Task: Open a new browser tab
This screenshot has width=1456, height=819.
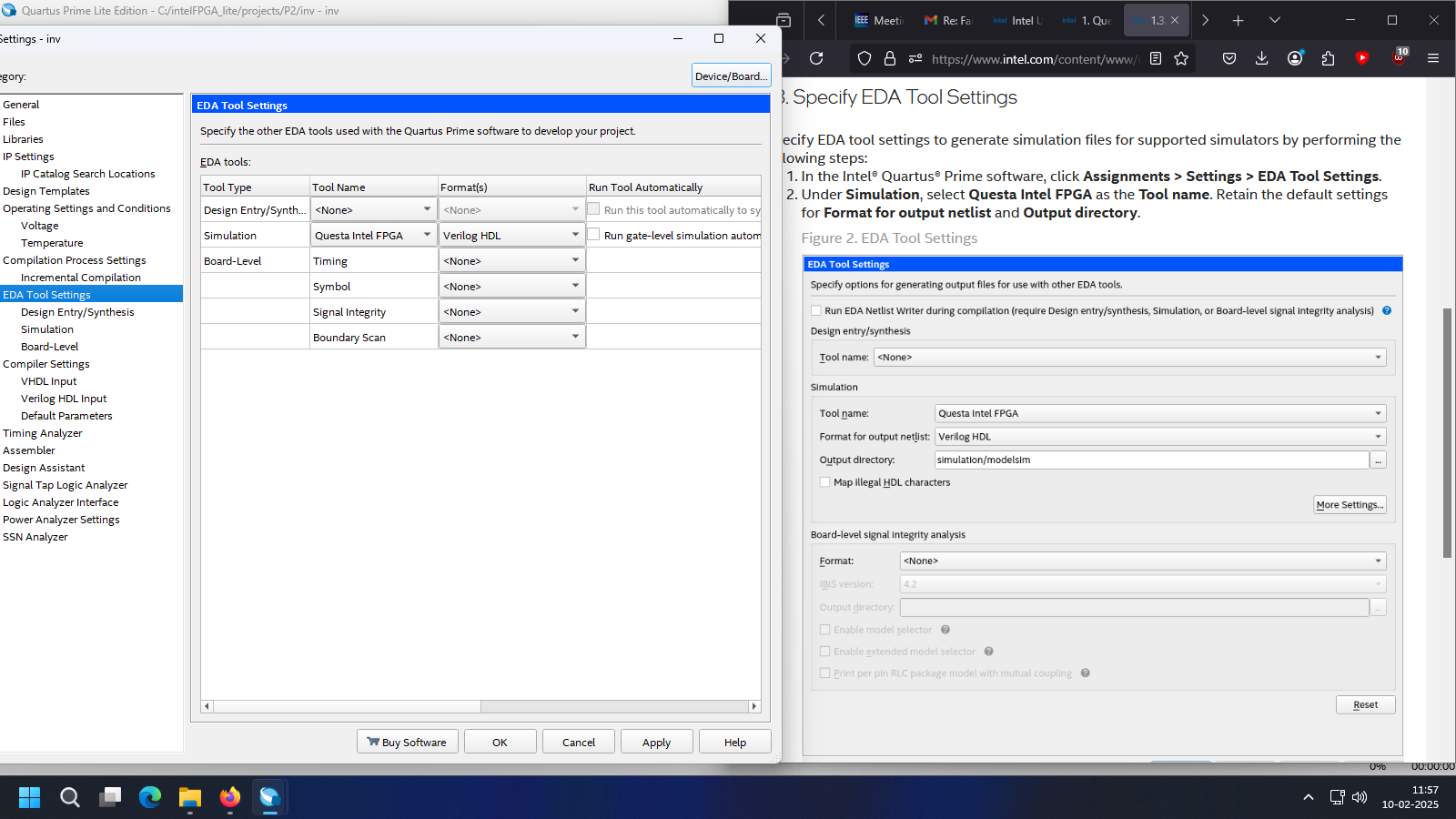Action: (x=1238, y=20)
